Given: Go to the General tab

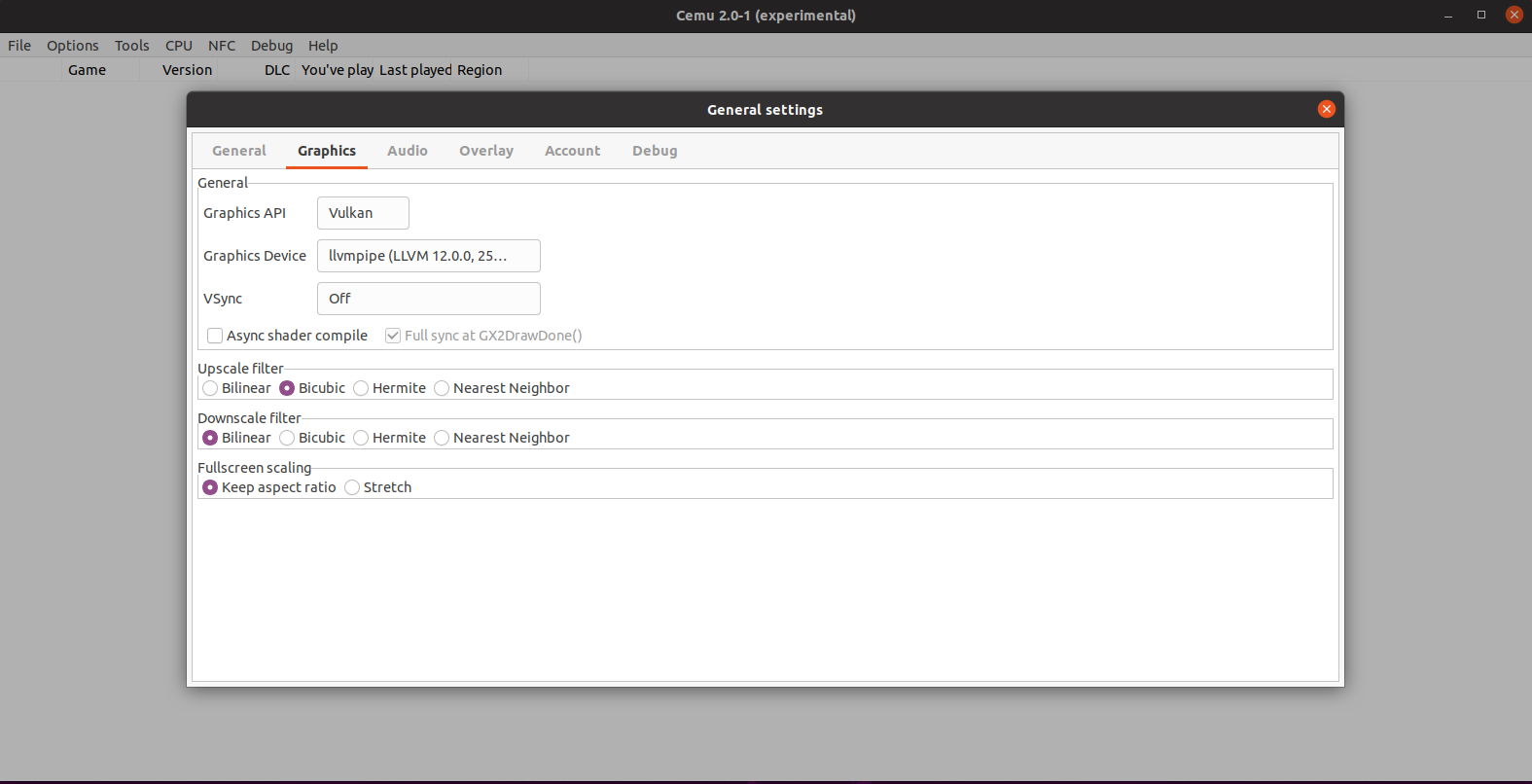Looking at the screenshot, I should click(238, 151).
